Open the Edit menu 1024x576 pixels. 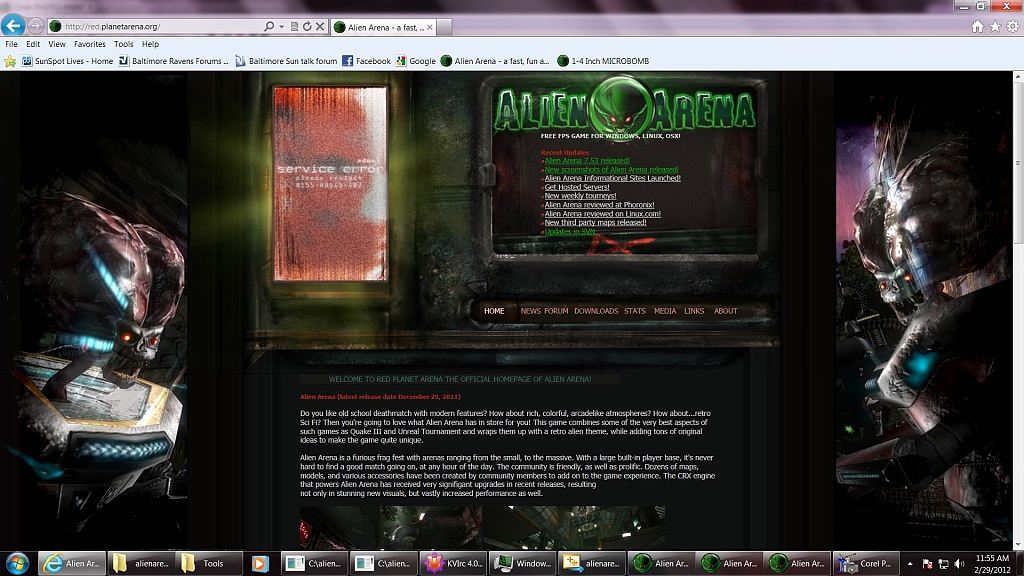coord(33,44)
